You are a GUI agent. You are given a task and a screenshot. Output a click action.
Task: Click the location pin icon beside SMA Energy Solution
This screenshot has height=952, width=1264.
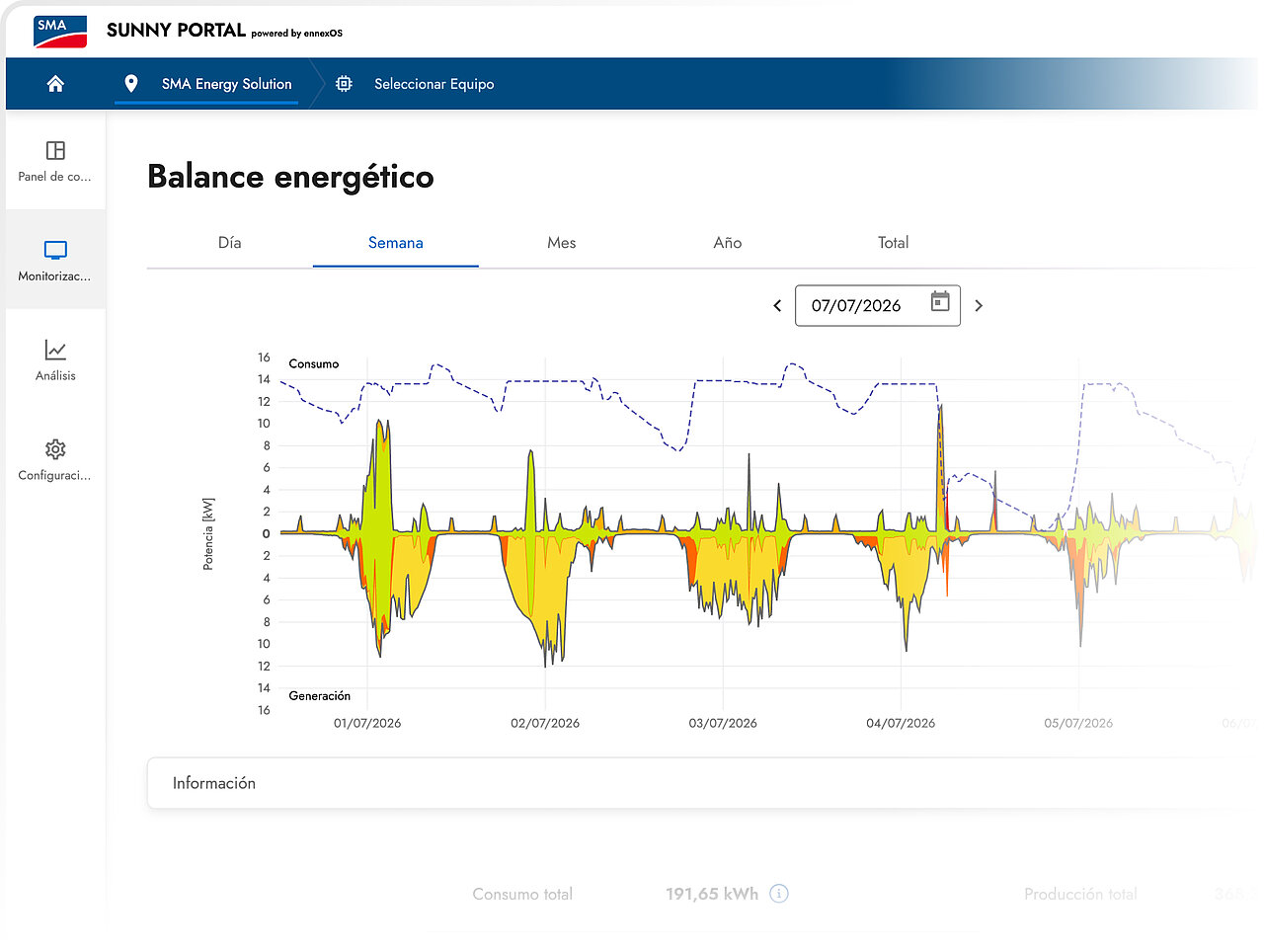(x=131, y=84)
